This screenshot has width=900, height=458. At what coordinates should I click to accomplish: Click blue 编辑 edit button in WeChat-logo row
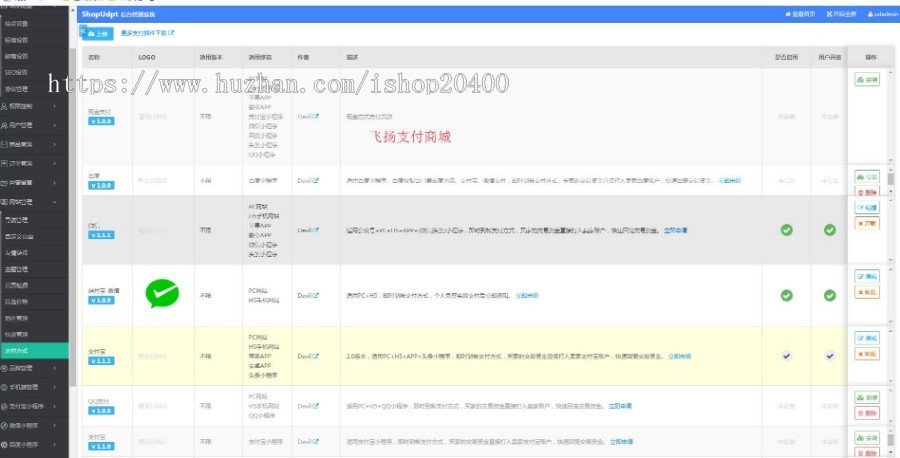click(867, 276)
